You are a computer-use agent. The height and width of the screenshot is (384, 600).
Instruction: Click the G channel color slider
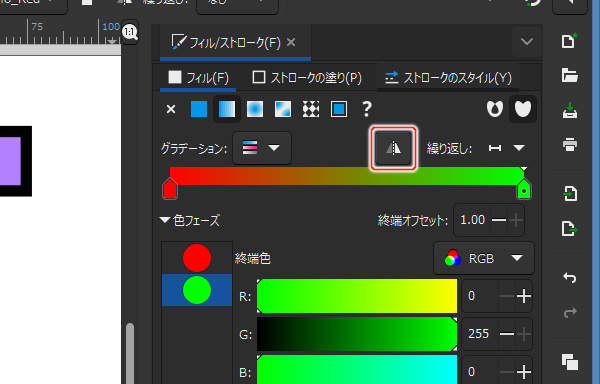(357, 334)
